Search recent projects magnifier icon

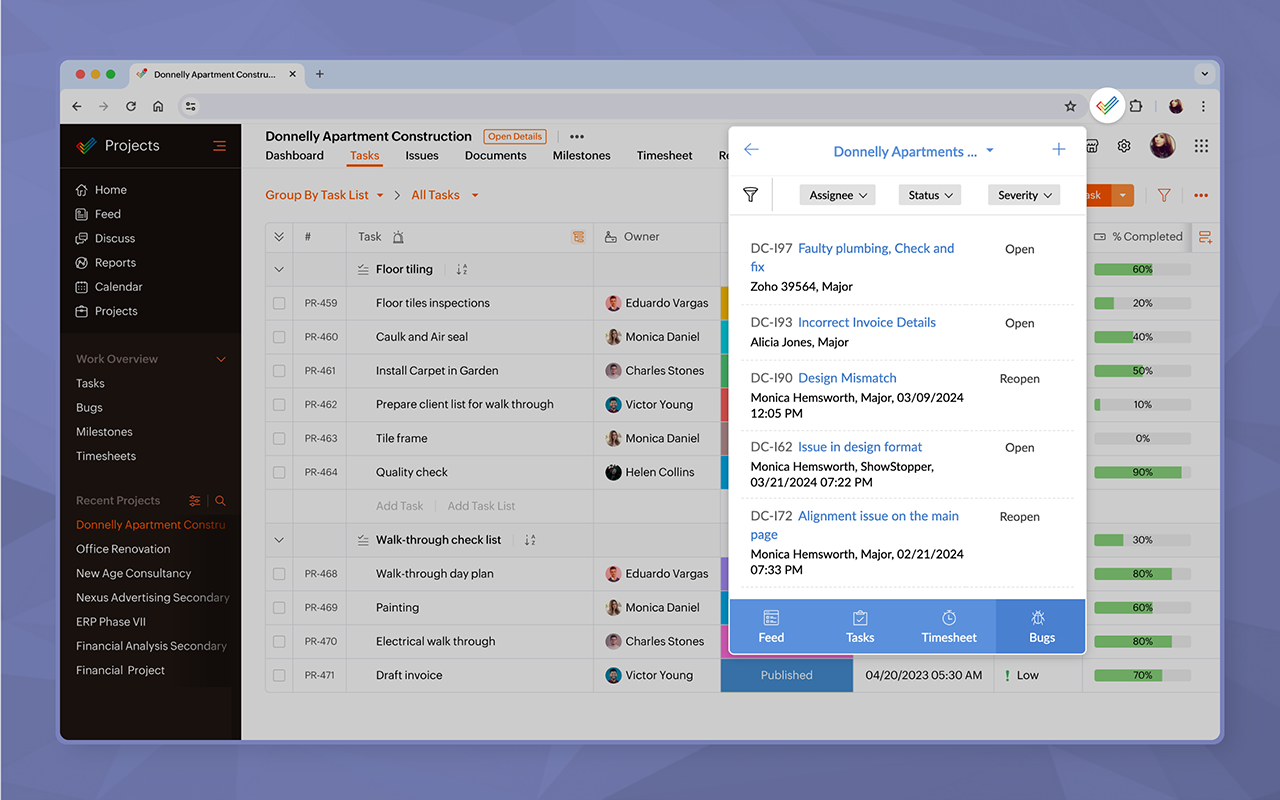click(x=221, y=501)
